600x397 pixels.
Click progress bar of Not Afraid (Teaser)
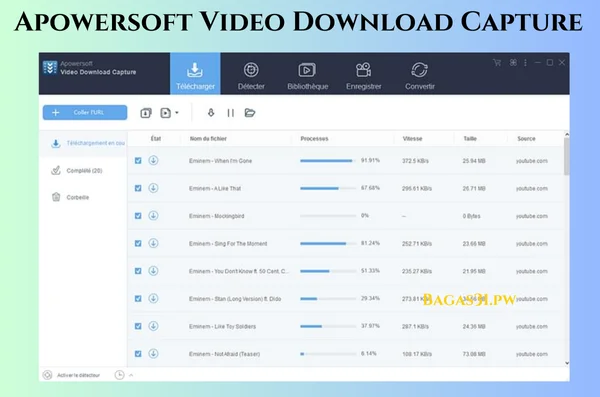pyautogui.click(x=328, y=354)
